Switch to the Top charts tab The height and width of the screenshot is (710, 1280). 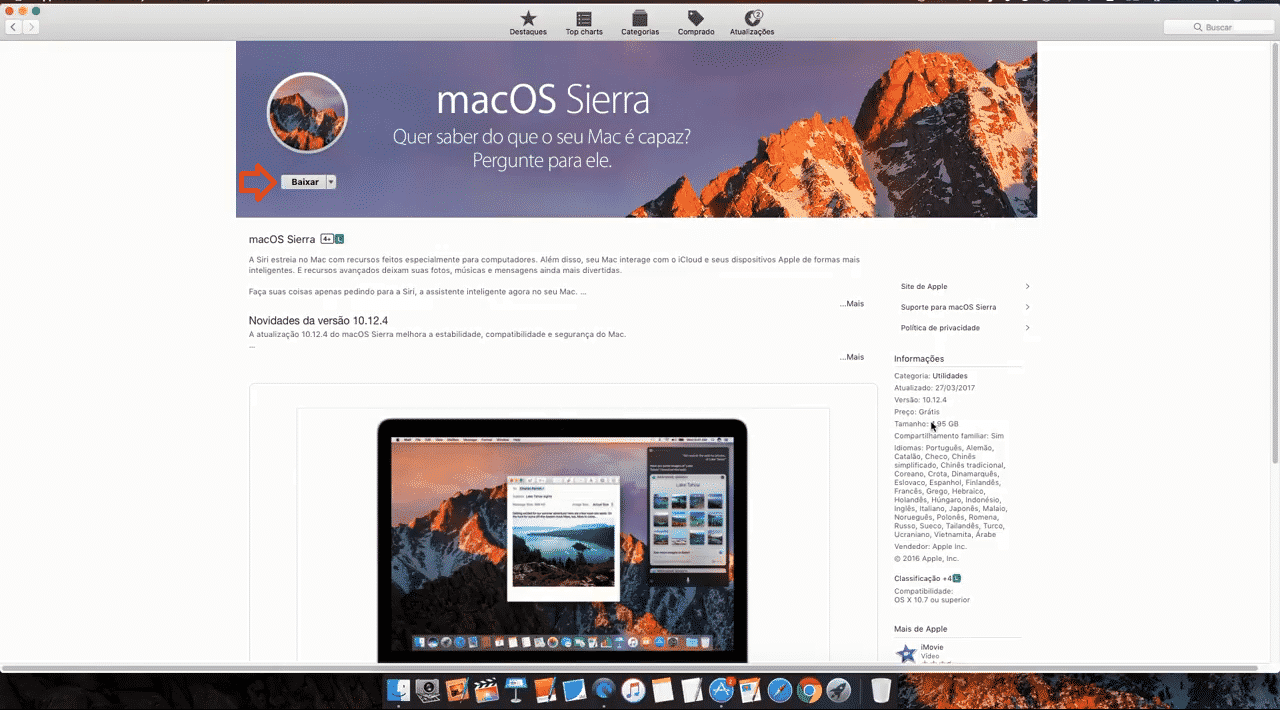coord(584,23)
